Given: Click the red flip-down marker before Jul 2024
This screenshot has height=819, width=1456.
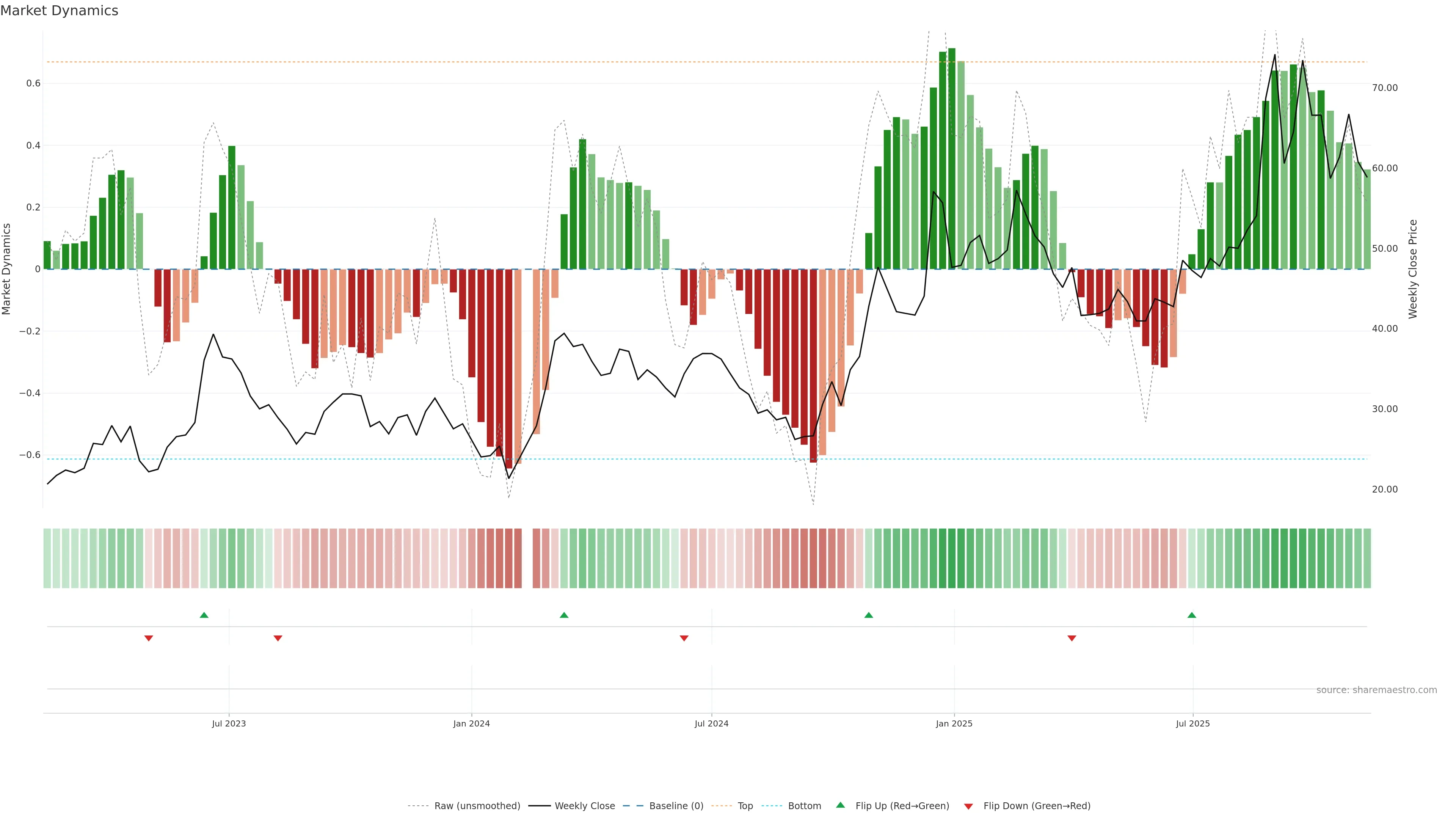Looking at the screenshot, I should coord(684,638).
